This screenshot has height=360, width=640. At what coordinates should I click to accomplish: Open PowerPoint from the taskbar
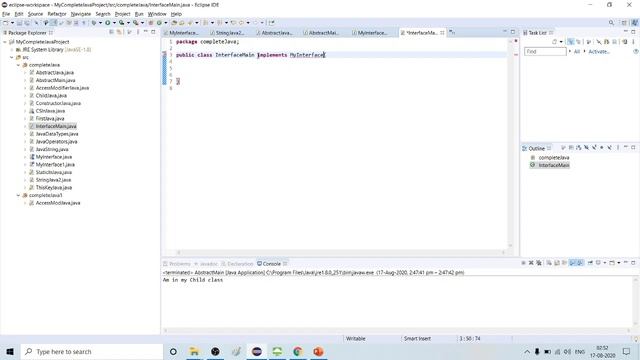(x=318, y=351)
